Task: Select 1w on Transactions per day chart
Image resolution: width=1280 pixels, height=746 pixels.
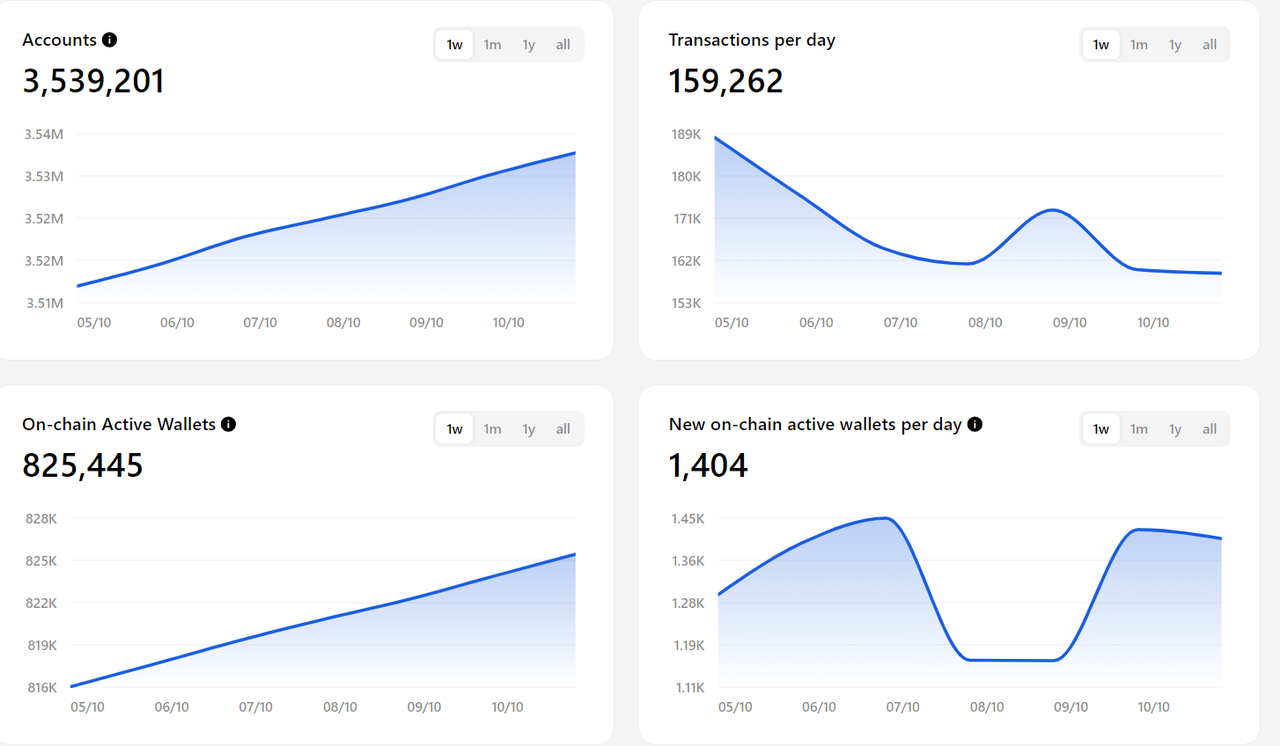Action: click(1101, 45)
